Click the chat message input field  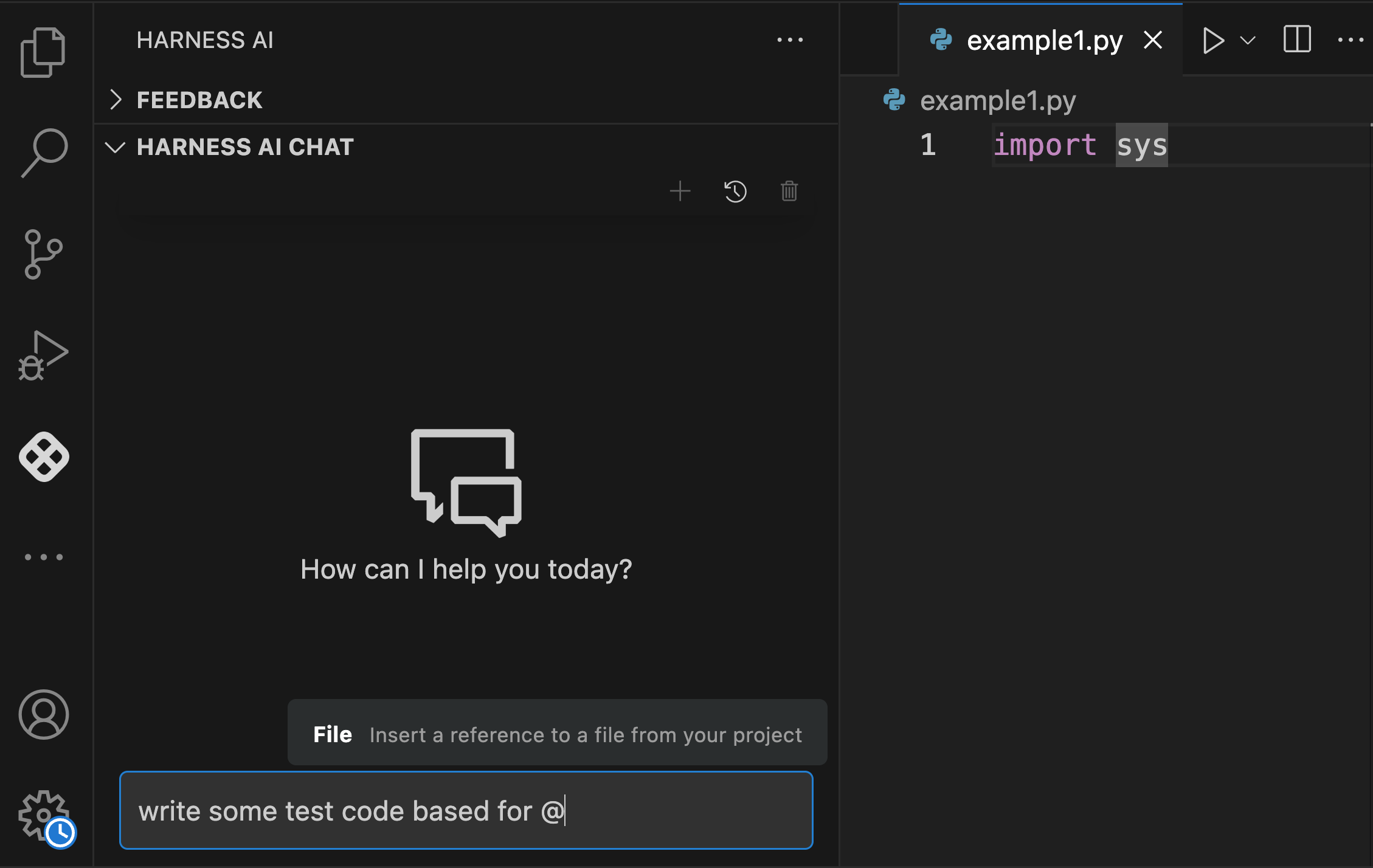coord(465,811)
